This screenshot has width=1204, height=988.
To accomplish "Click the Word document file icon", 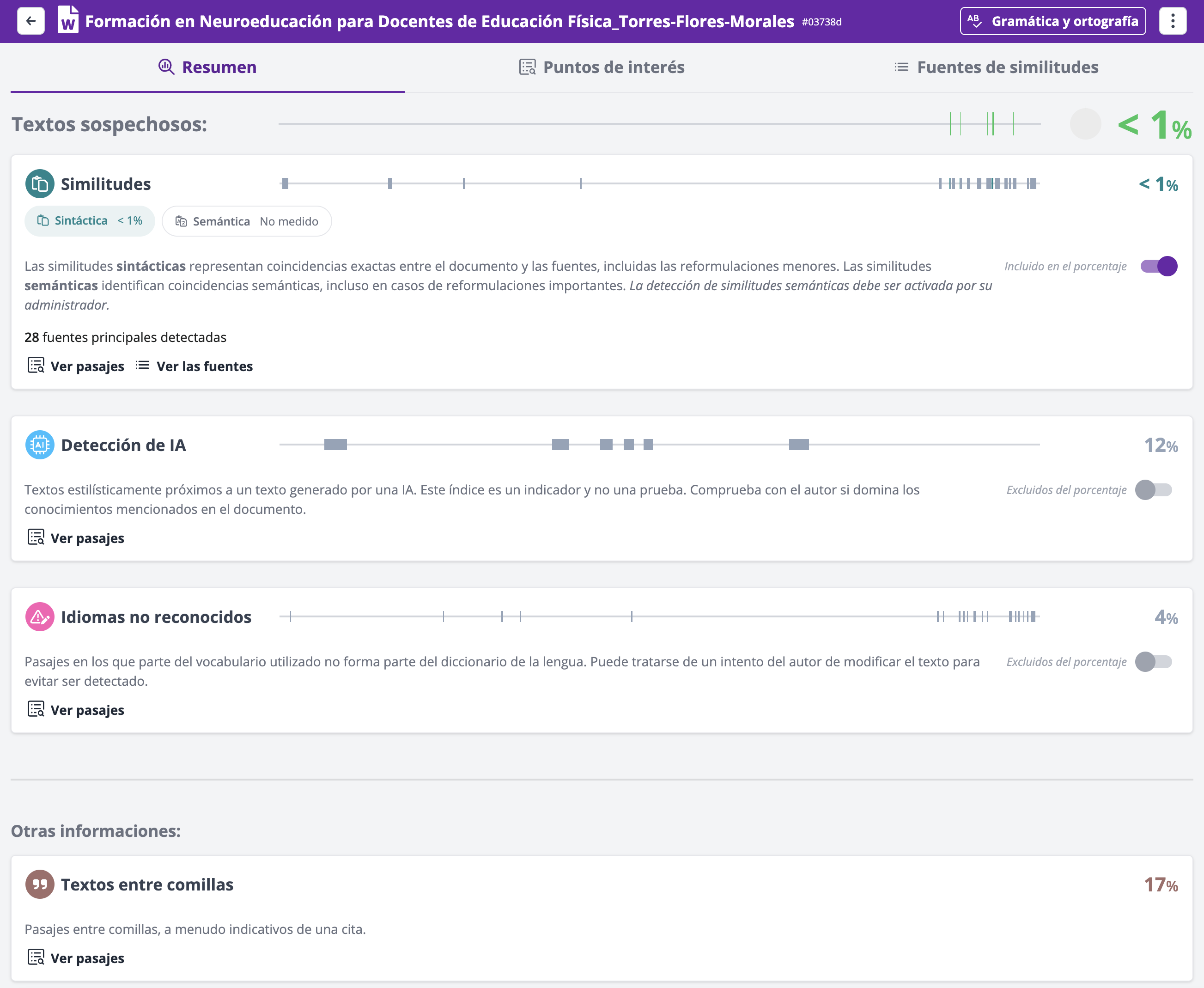I will tap(68, 20).
